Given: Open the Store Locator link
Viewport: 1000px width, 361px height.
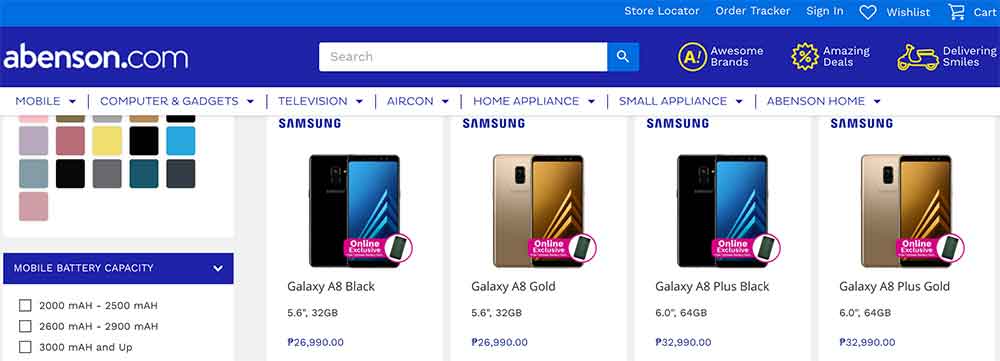Looking at the screenshot, I should coord(661,11).
